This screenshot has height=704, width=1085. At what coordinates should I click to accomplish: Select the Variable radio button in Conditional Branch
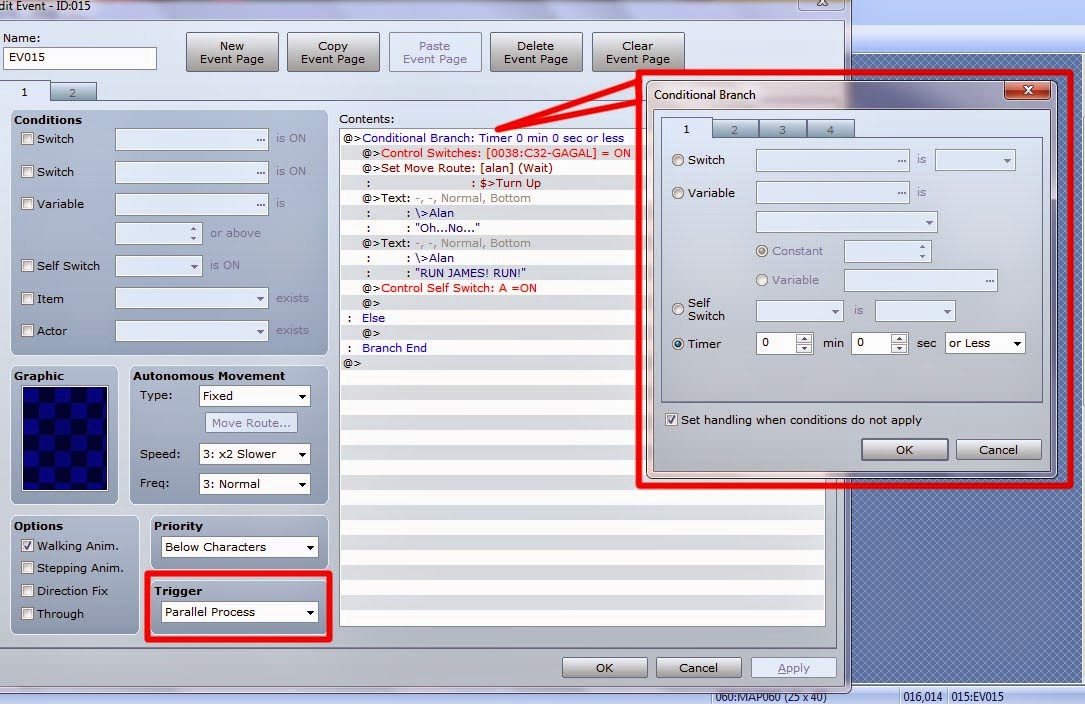point(678,193)
